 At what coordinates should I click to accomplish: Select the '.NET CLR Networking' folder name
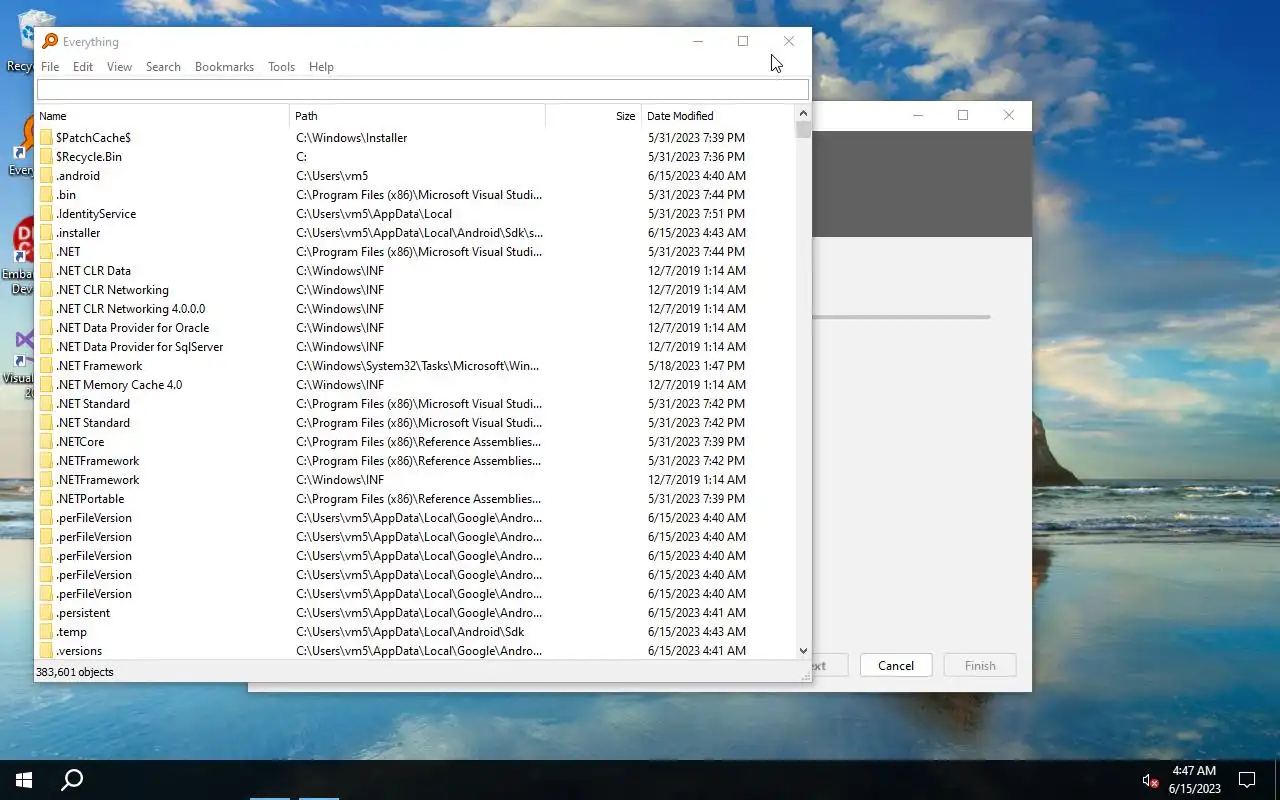tap(112, 290)
